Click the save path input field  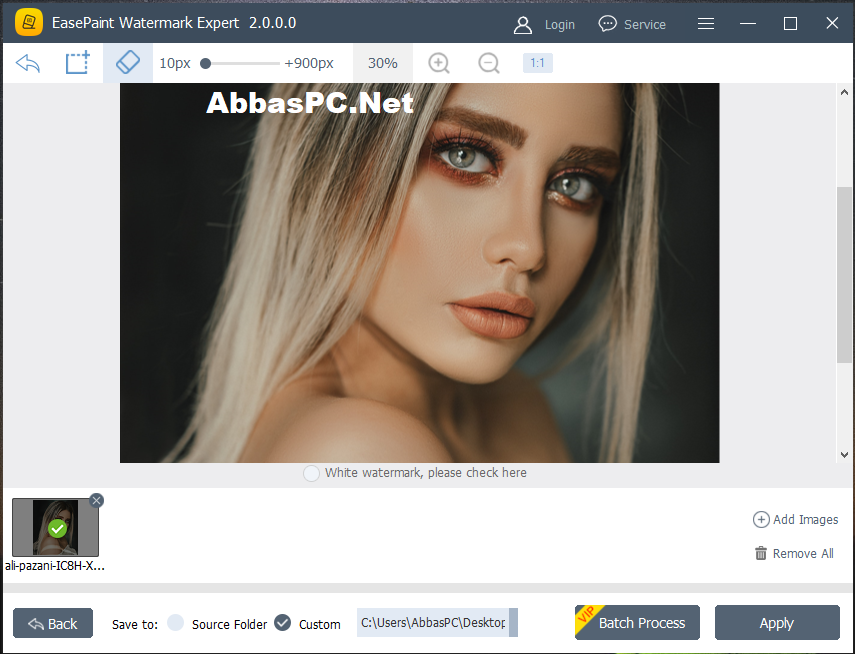click(x=433, y=622)
